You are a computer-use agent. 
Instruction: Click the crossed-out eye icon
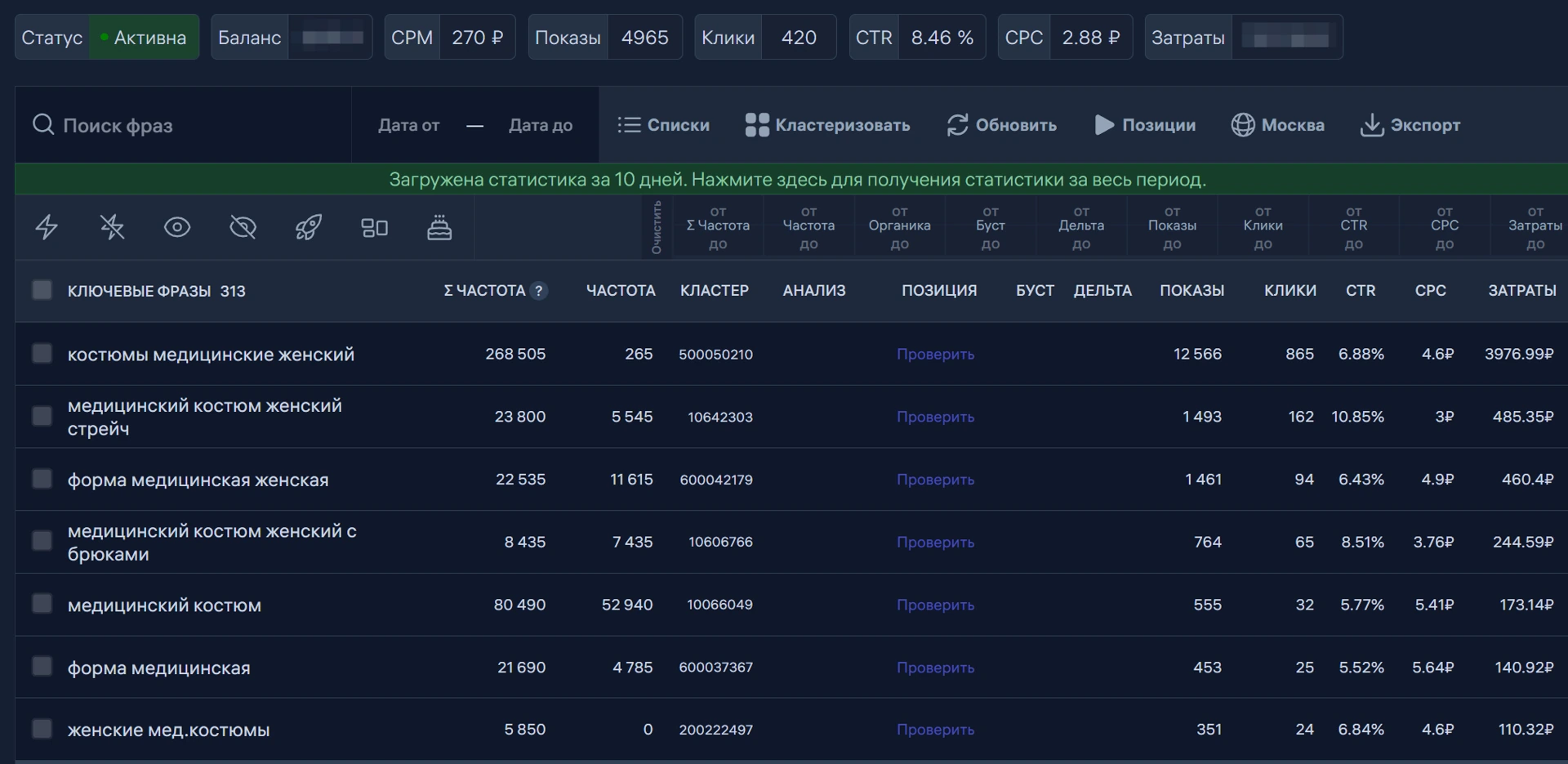[x=243, y=227]
